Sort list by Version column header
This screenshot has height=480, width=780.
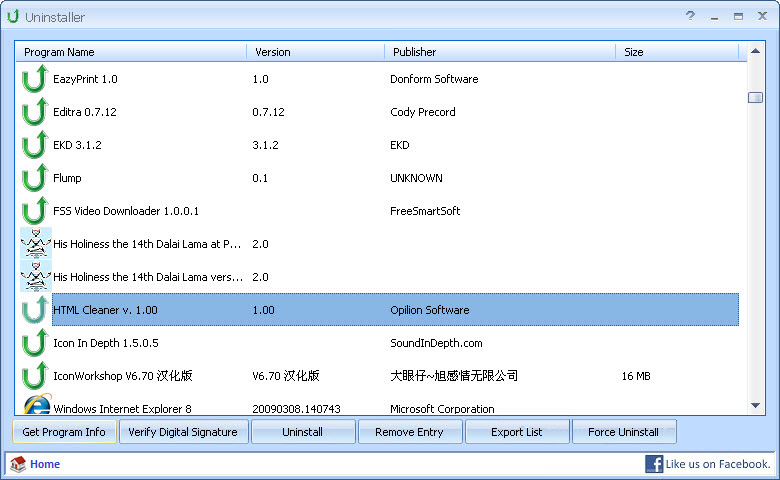tap(315, 52)
